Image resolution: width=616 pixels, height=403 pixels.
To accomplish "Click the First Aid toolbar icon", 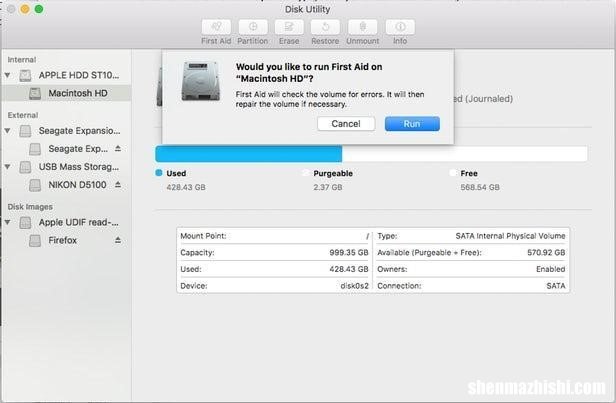I will coord(215,27).
